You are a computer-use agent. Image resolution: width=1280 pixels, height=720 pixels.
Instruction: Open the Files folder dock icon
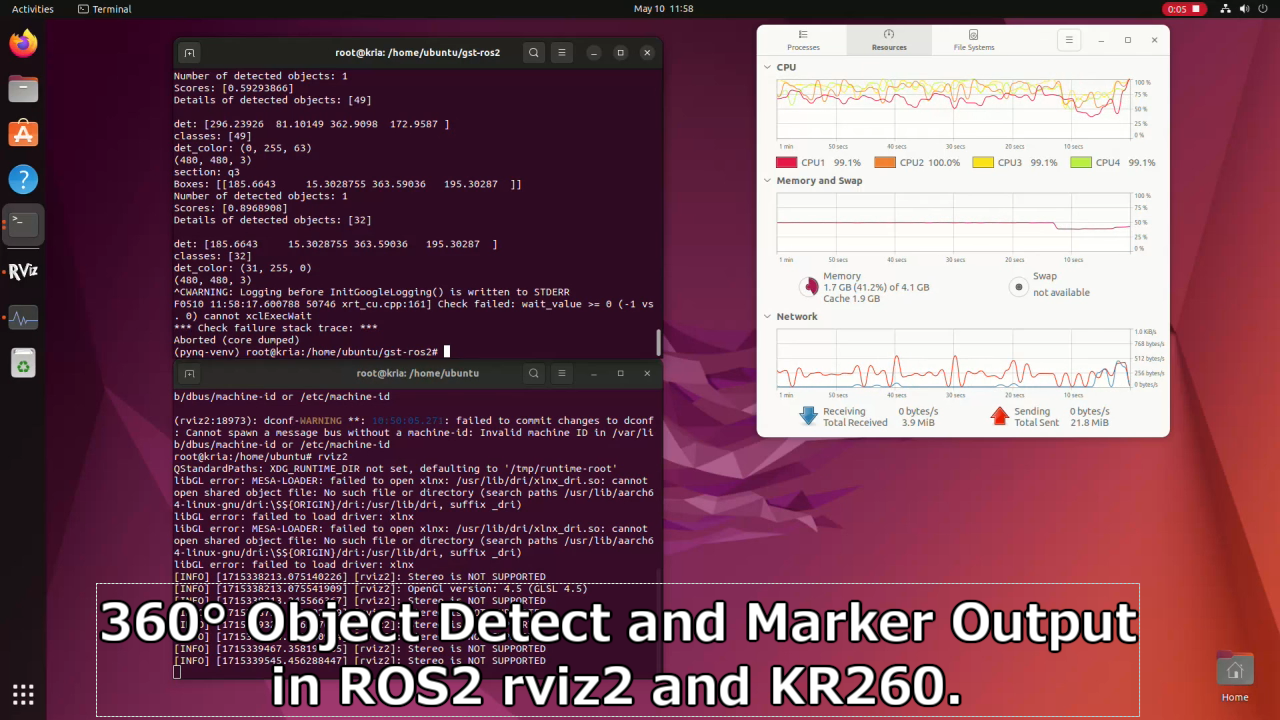point(22,88)
